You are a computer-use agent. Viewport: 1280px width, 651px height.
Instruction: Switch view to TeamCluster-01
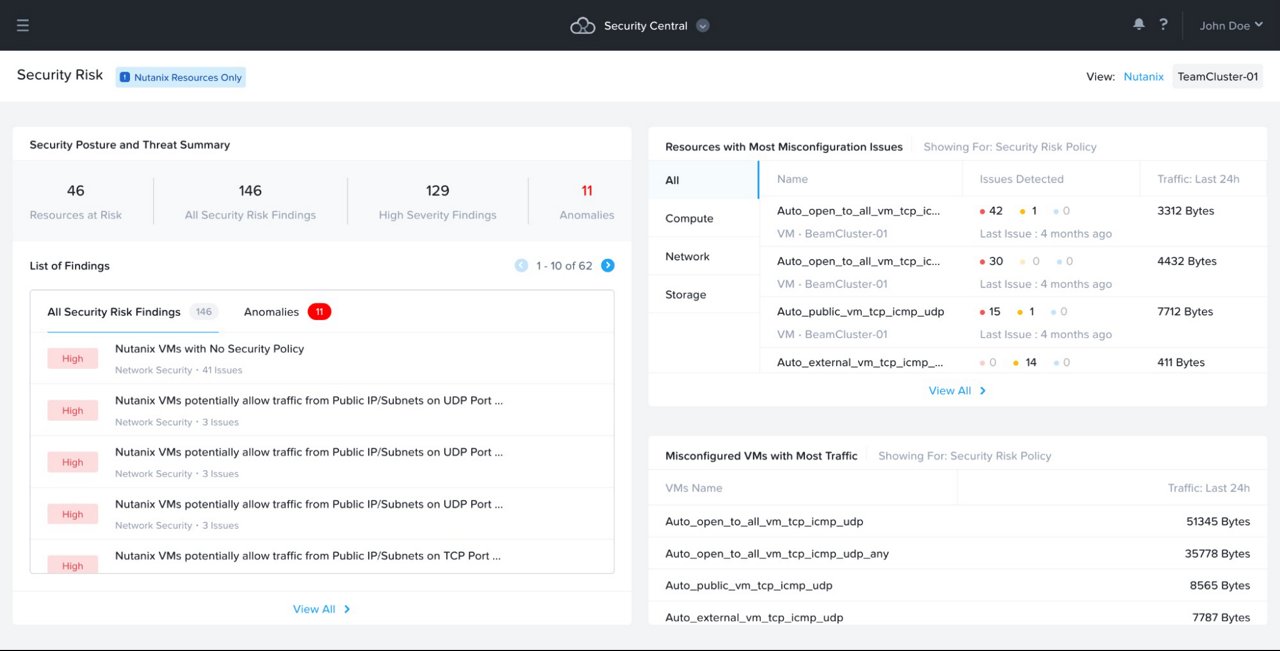(x=1218, y=76)
